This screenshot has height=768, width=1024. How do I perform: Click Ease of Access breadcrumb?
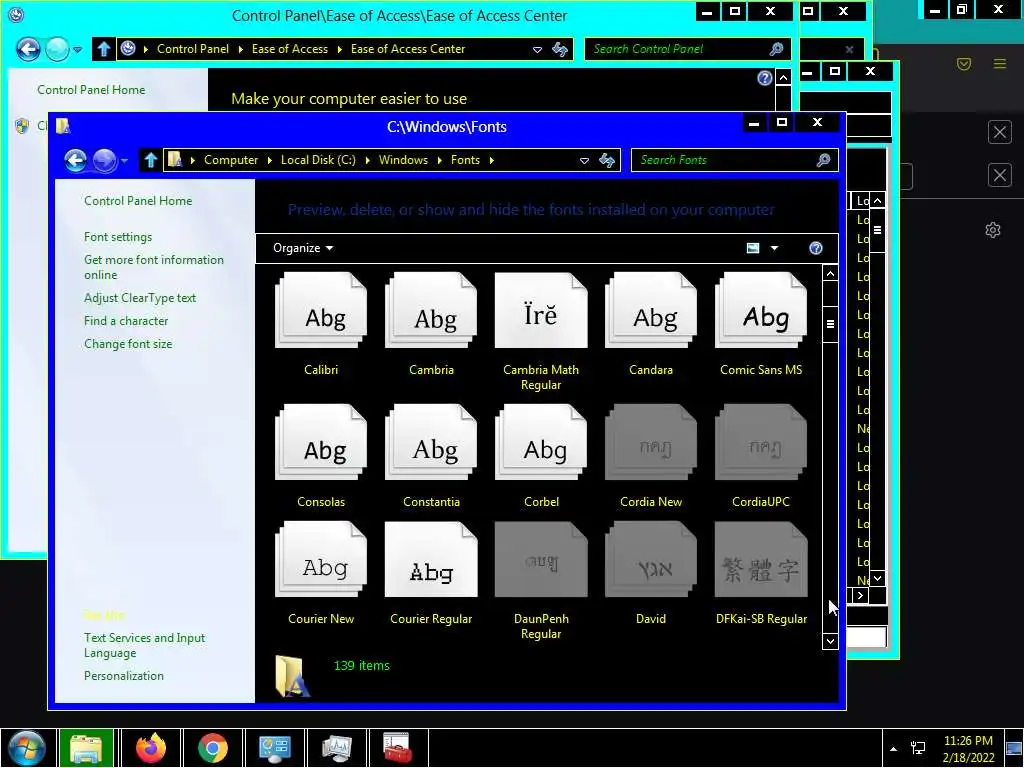289,49
